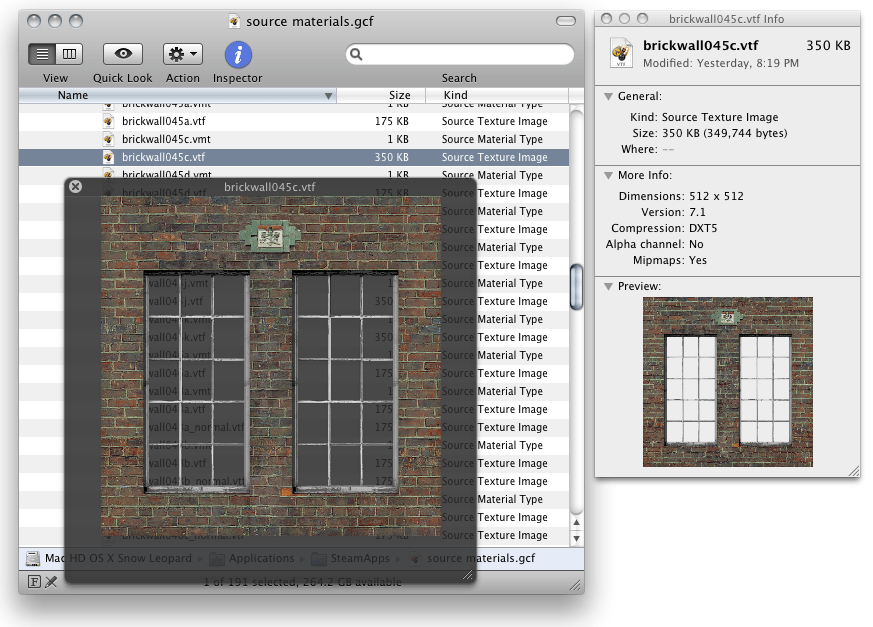Image resolution: width=873 pixels, height=627 pixels.
Task: Click the 350 KB (349,744 bytes) size value
Action: 724,133
